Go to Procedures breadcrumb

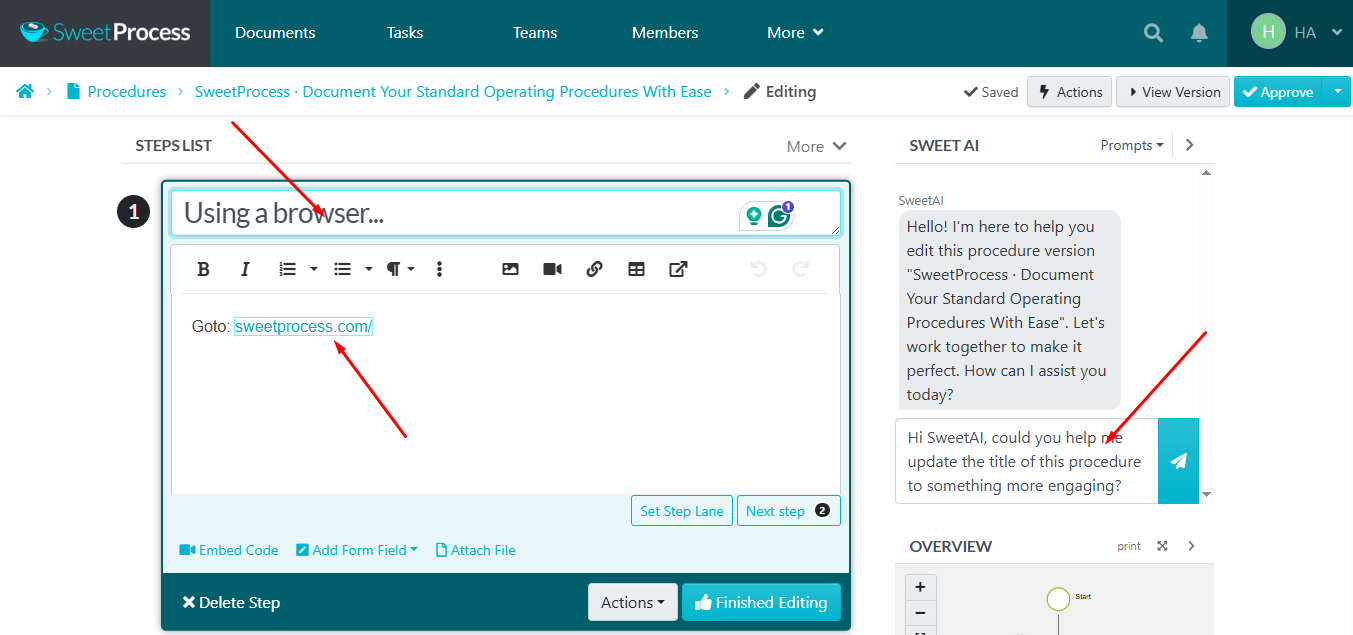point(127,92)
